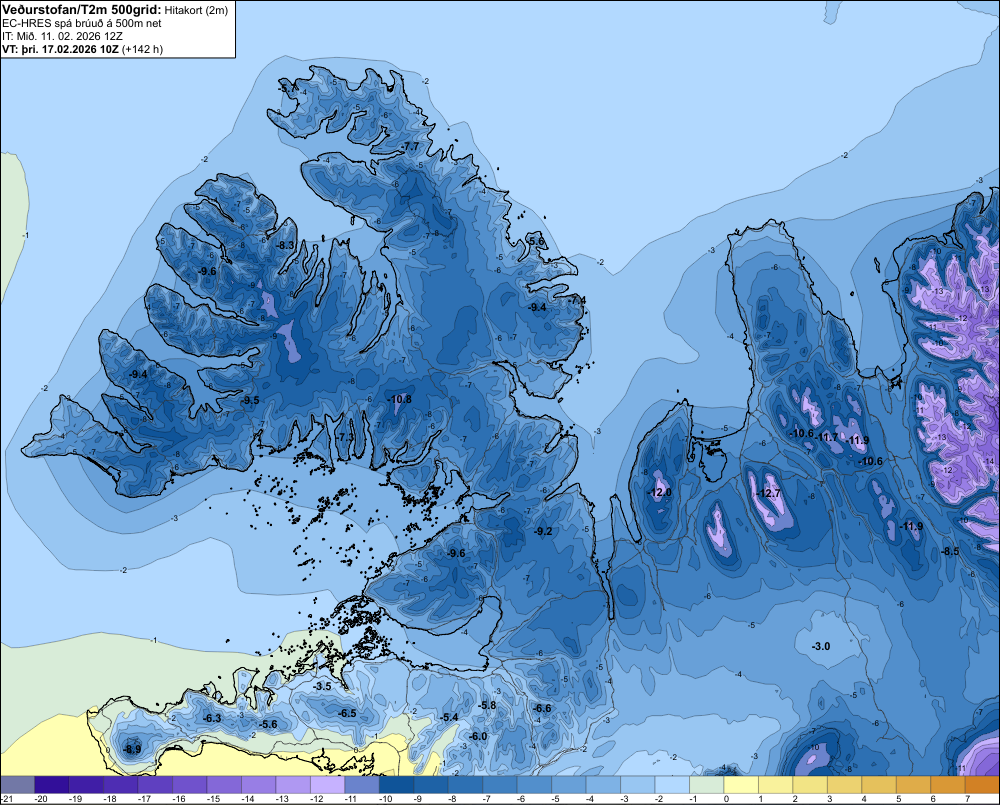Select the -11.7 temperature value

(x=826, y=437)
